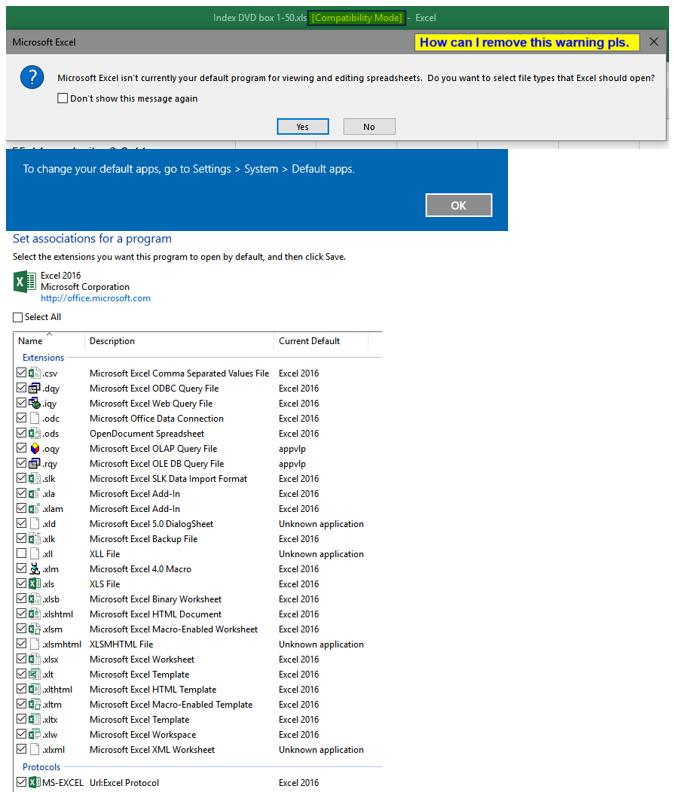
Task: Select the .csv file type icon
Action: pyautogui.click(x=34, y=373)
